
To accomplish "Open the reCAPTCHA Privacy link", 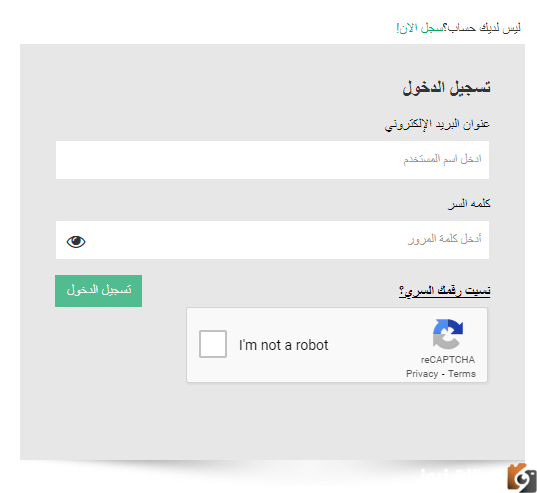I will 422,374.
